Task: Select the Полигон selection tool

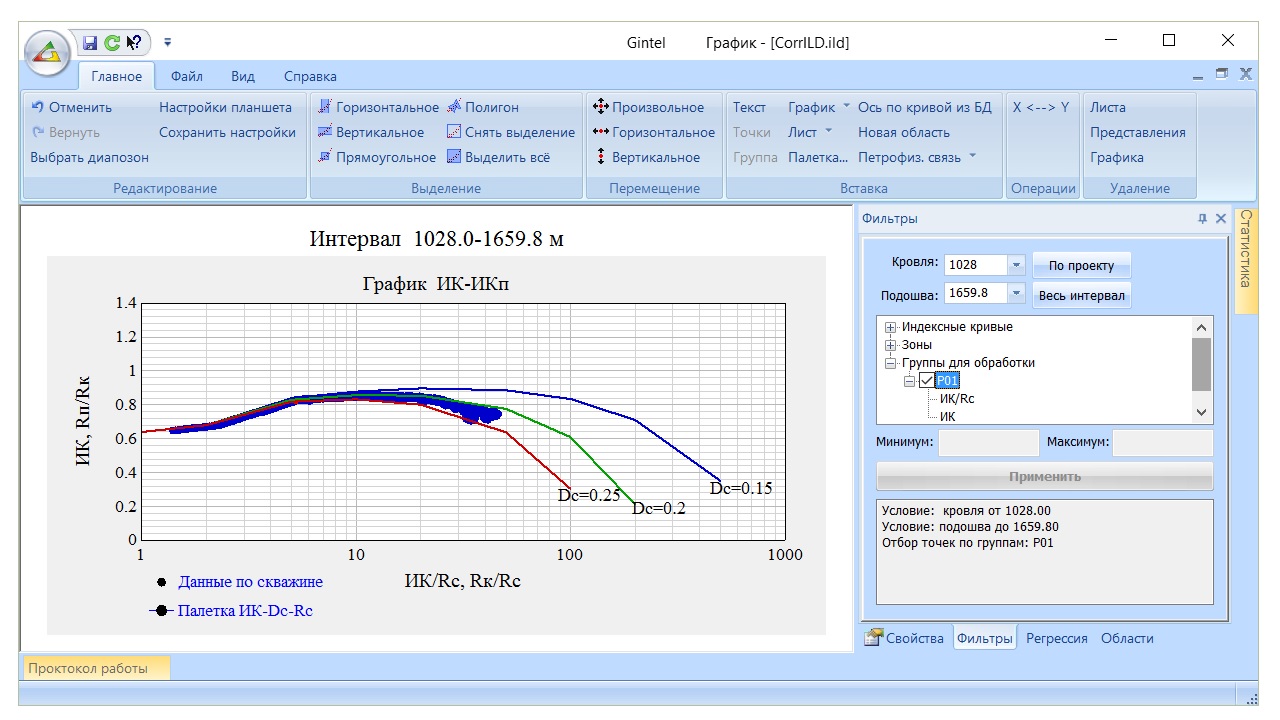Action: tap(483, 107)
